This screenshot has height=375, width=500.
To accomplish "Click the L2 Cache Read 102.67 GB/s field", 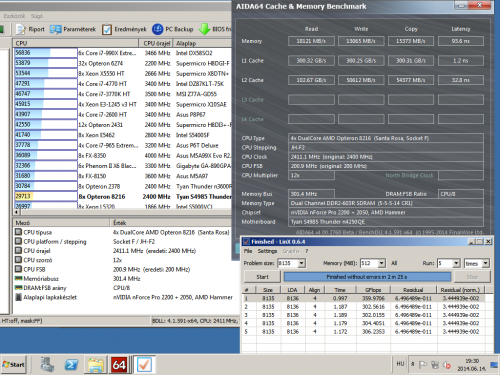I will pyautogui.click(x=311, y=80).
